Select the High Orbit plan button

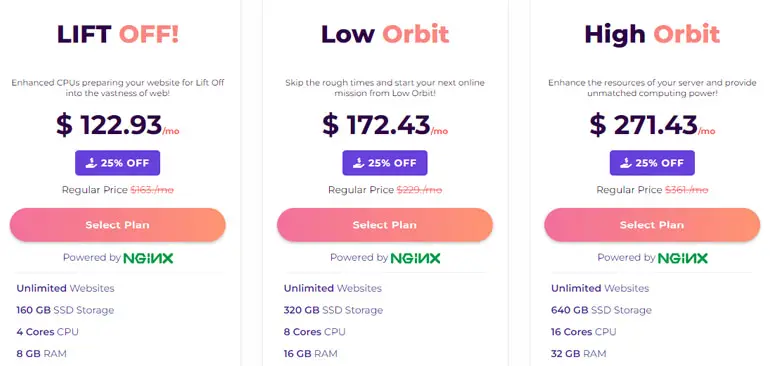[652, 225]
